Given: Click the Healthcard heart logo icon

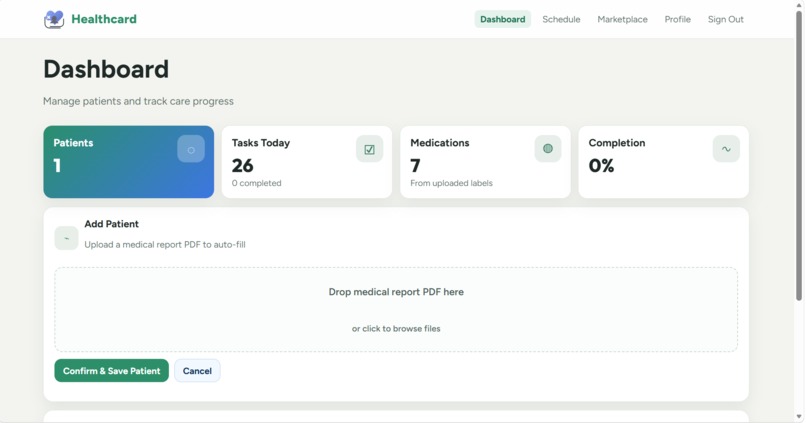Looking at the screenshot, I should [x=54, y=19].
